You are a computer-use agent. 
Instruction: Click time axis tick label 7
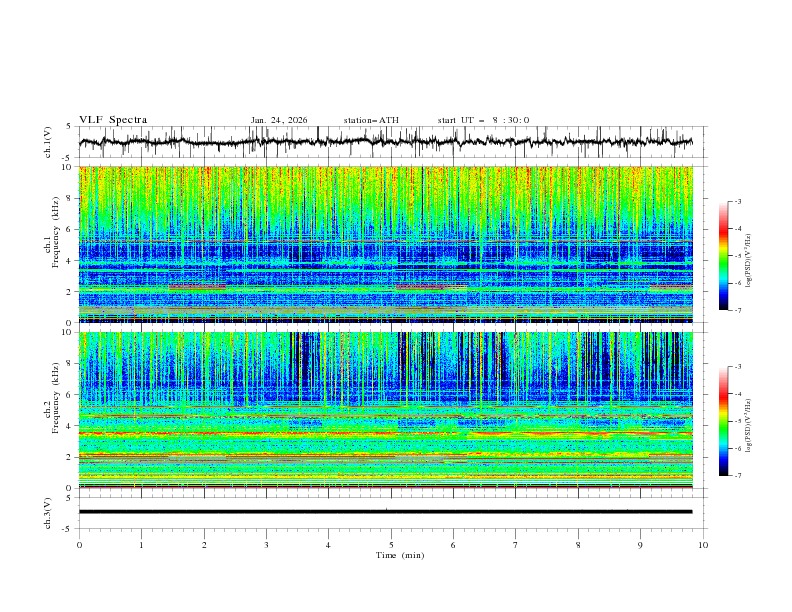tap(516, 545)
